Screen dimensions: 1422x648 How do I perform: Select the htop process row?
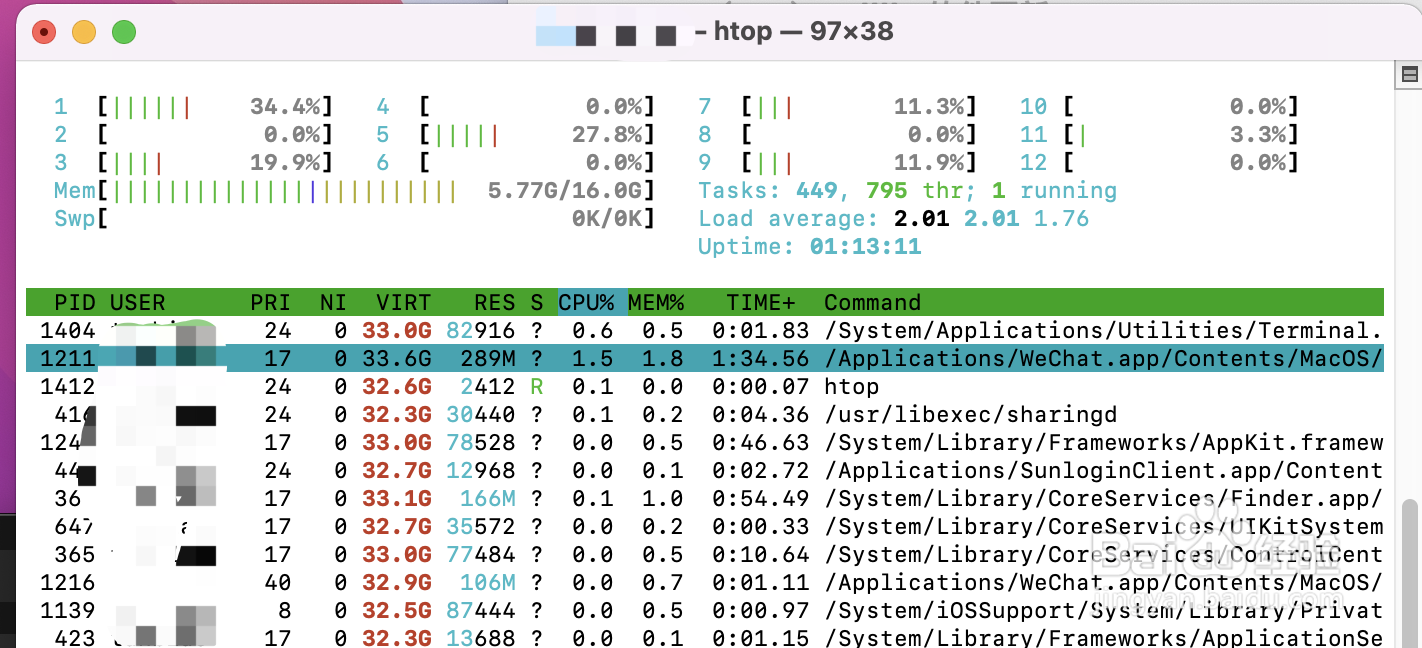pos(705,386)
